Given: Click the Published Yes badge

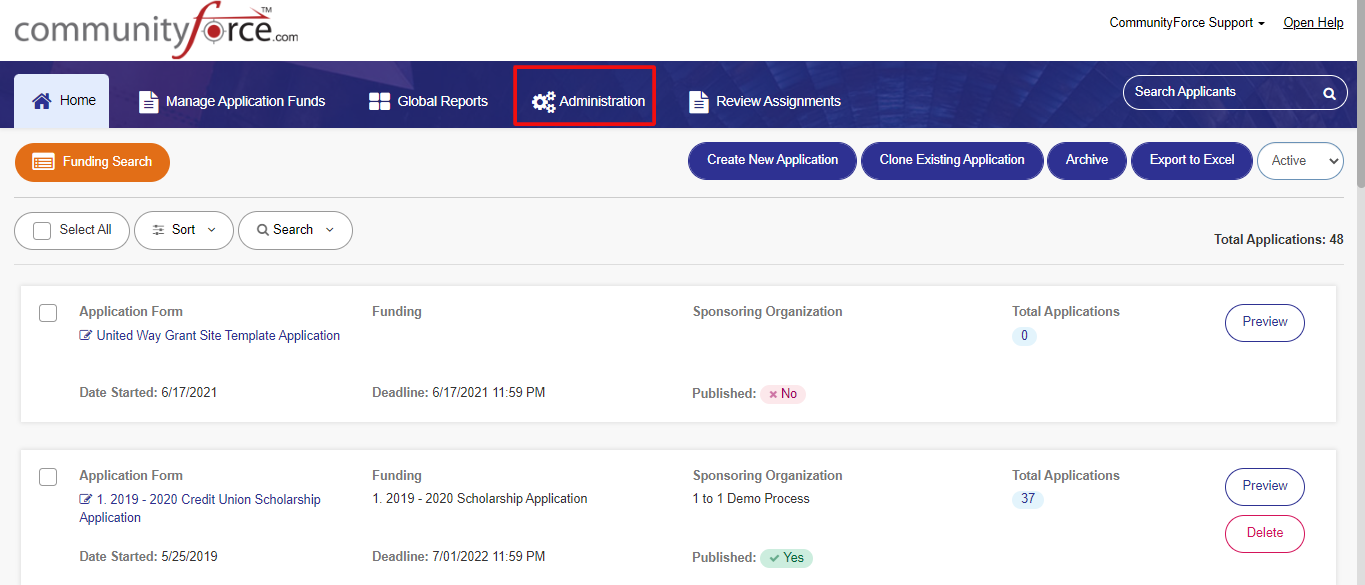Looking at the screenshot, I should click(786, 558).
